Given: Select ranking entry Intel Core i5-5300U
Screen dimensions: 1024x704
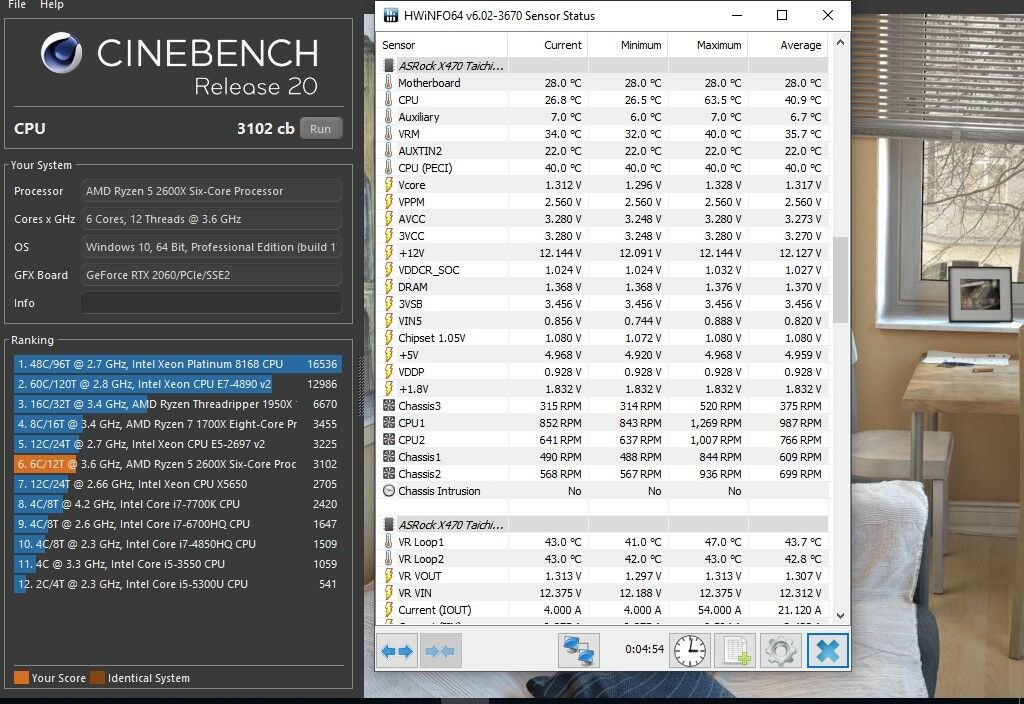Looking at the screenshot, I should point(176,584).
